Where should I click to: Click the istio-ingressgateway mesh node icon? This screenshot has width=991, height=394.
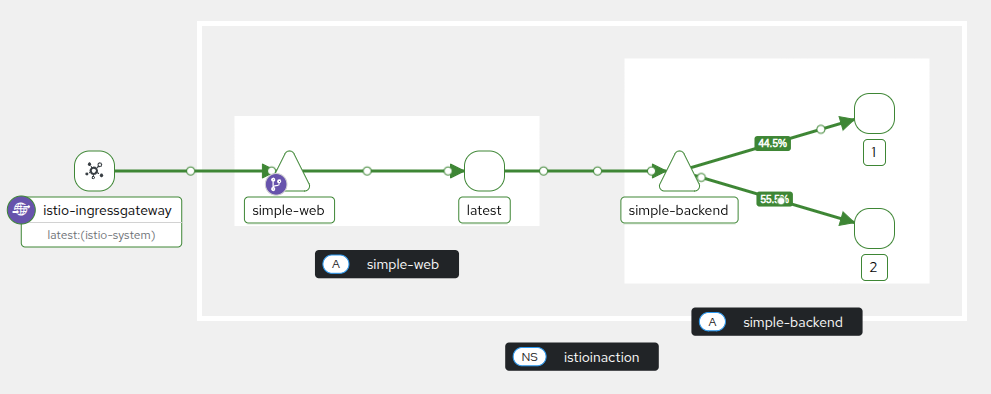(x=94, y=171)
